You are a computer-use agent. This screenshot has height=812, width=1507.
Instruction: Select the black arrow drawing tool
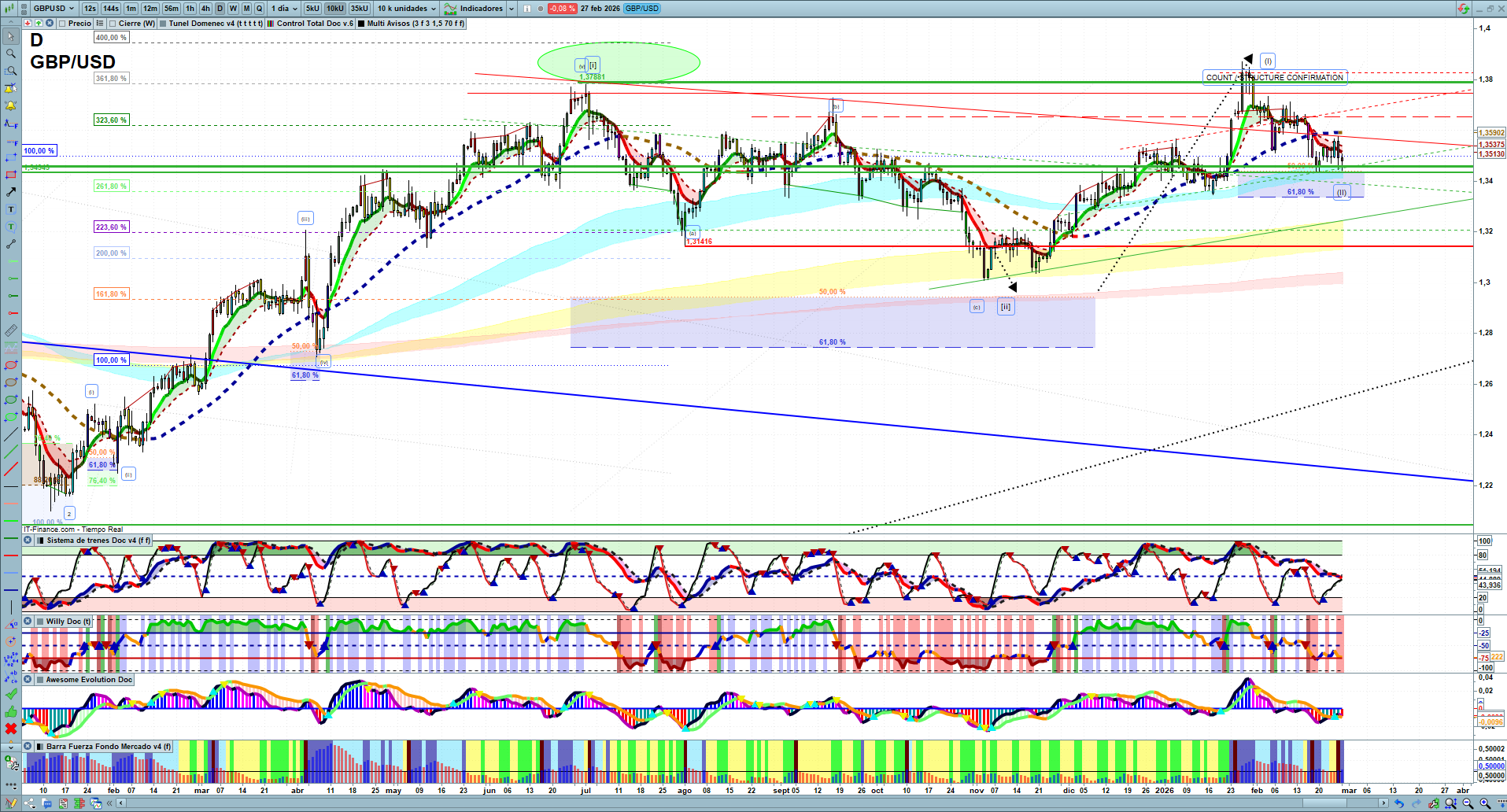(x=11, y=192)
